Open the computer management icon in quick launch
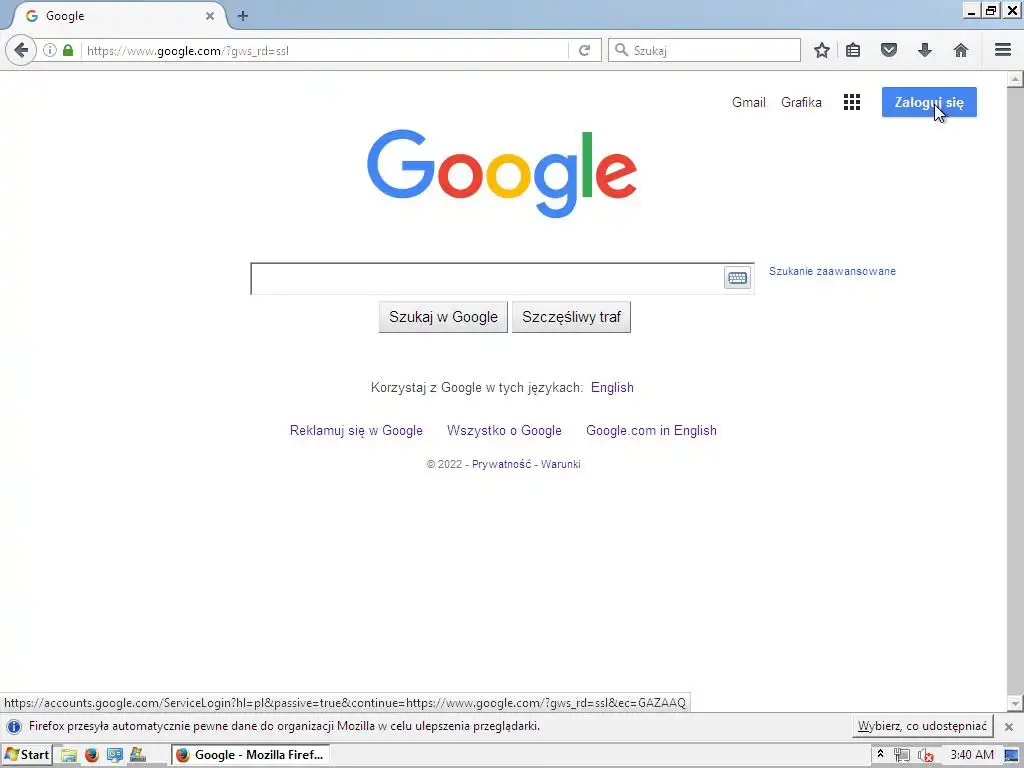Image resolution: width=1024 pixels, height=768 pixels. 114,755
